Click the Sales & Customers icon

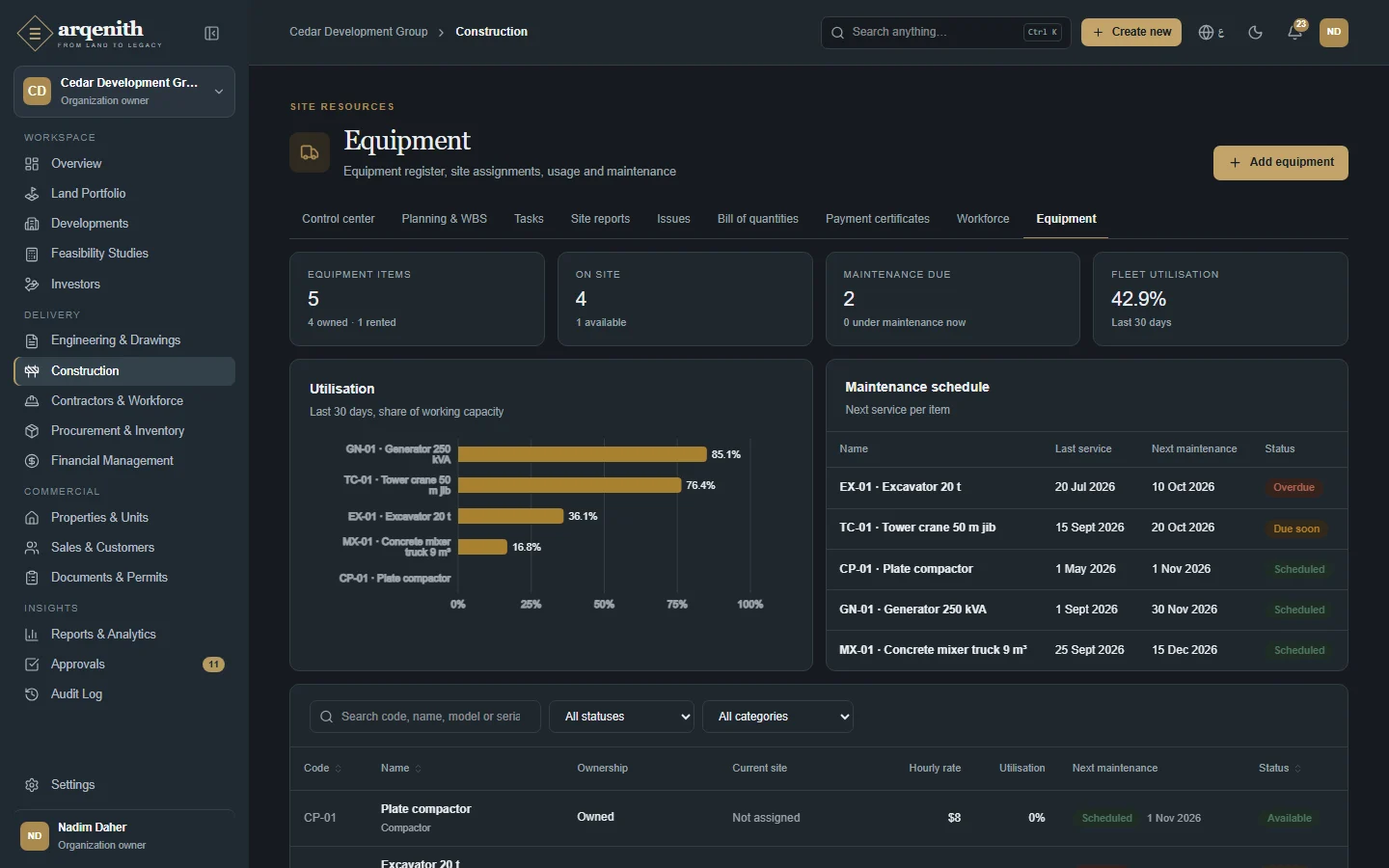pyautogui.click(x=32, y=548)
